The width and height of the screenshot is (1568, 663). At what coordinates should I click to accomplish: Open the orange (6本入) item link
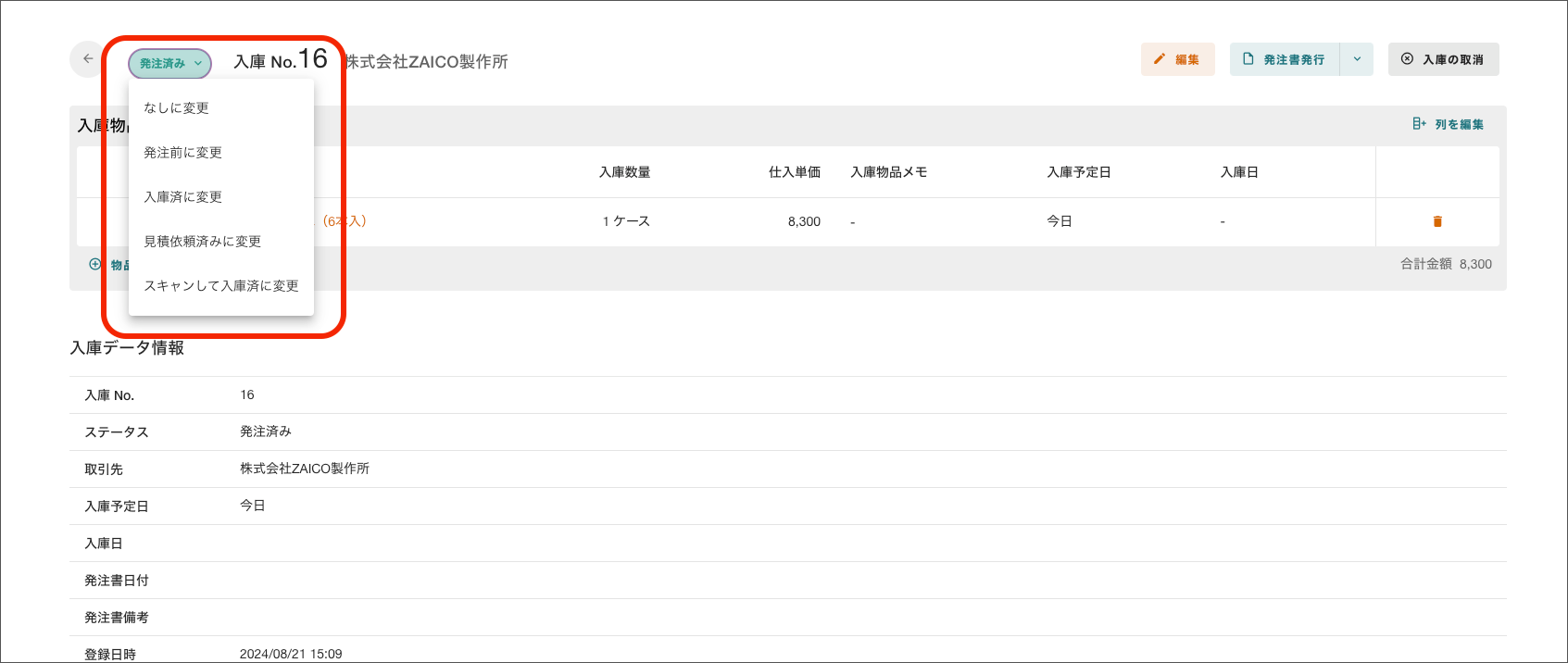point(346,221)
